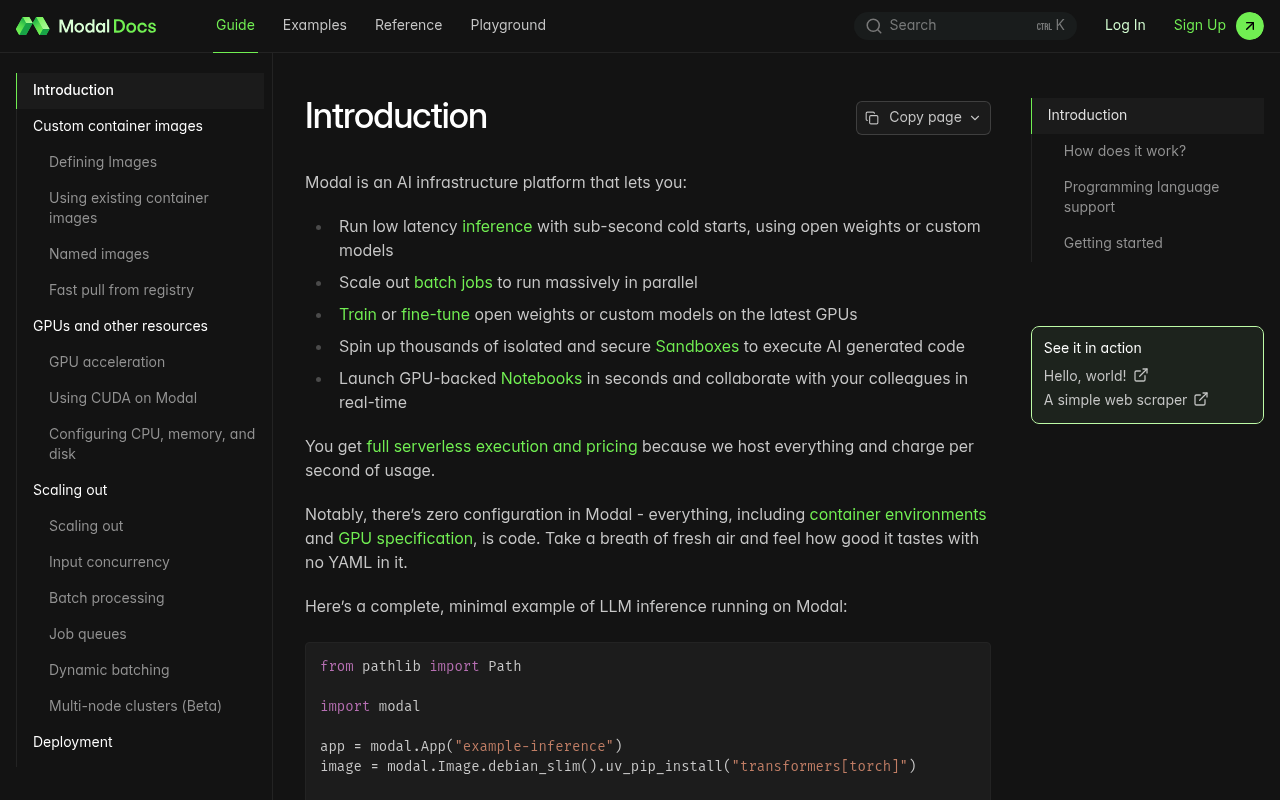Follow the Train link
The width and height of the screenshot is (1280, 800).
[x=358, y=314]
